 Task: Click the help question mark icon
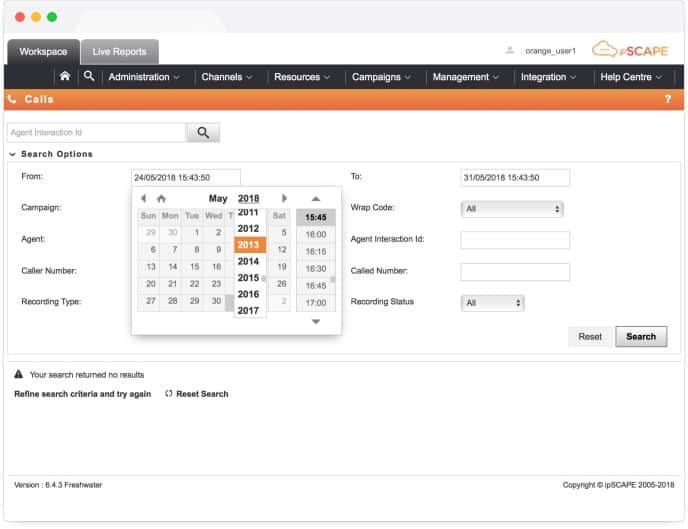pyautogui.click(x=667, y=99)
